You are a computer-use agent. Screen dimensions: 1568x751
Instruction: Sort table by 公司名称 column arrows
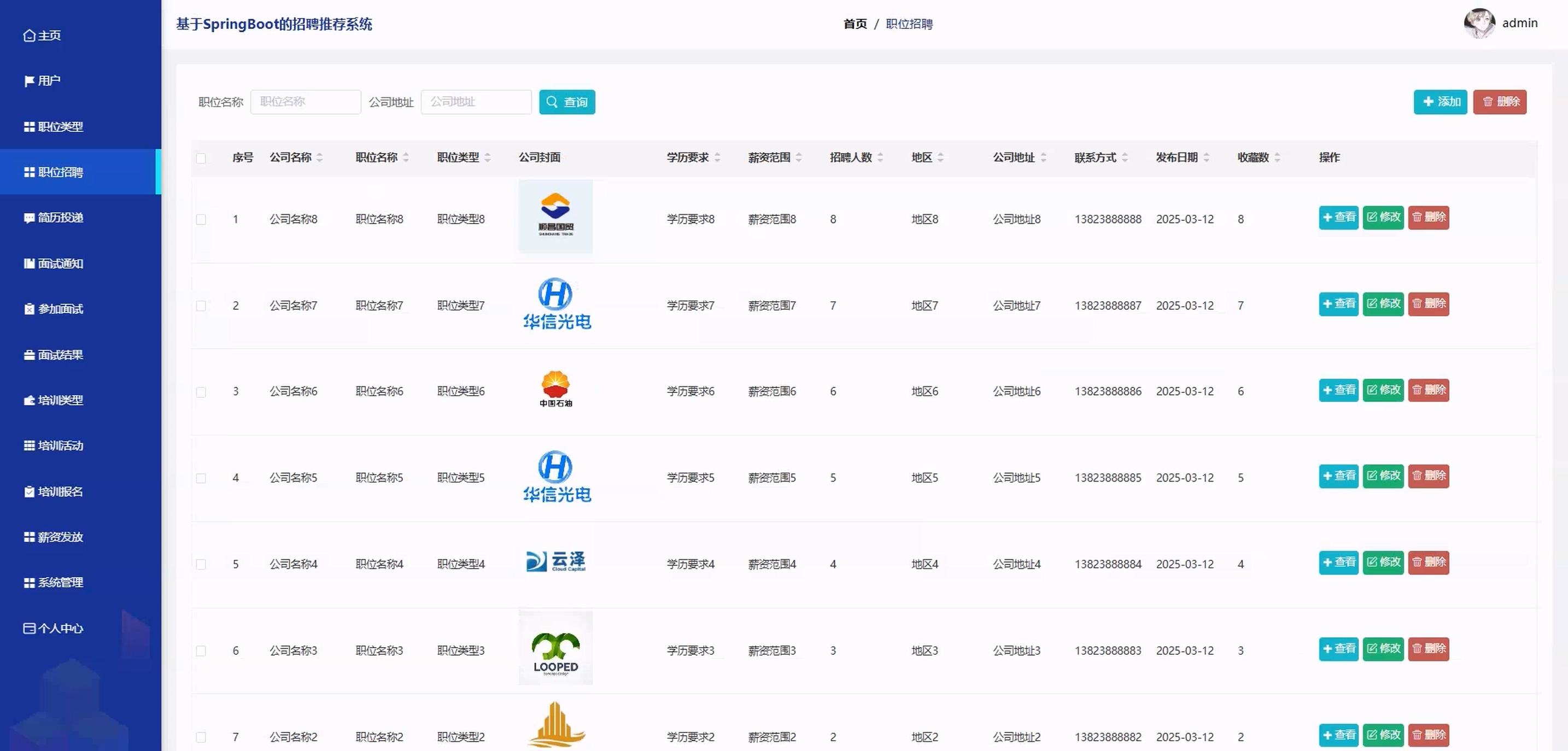point(320,157)
